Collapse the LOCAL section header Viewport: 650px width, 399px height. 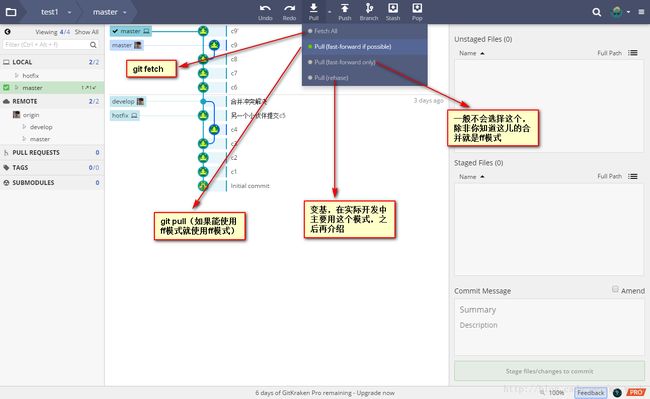click(52, 62)
